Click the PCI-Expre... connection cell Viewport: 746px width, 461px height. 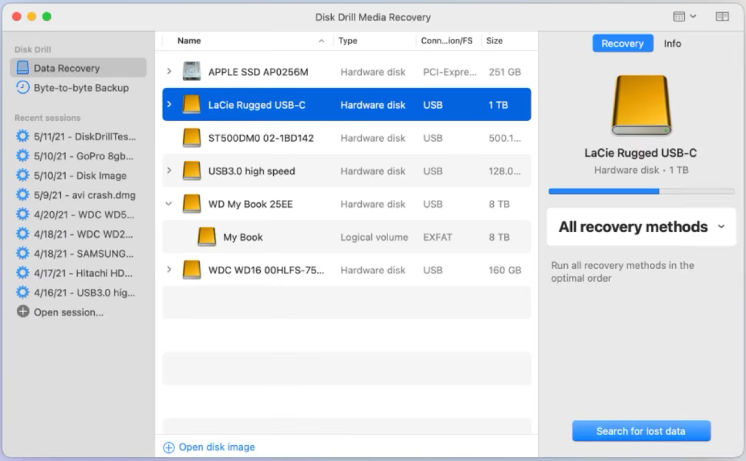(x=450, y=72)
